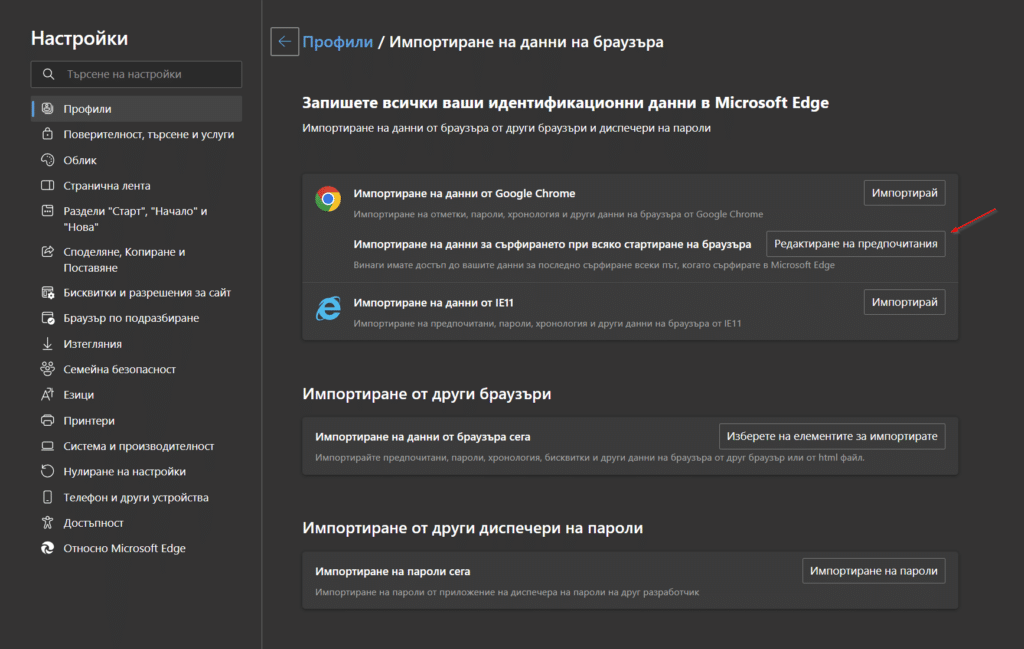Viewport: 1024px width, 649px height.
Task: Click the Internet Explorer 11 logo icon
Action: coord(328,308)
